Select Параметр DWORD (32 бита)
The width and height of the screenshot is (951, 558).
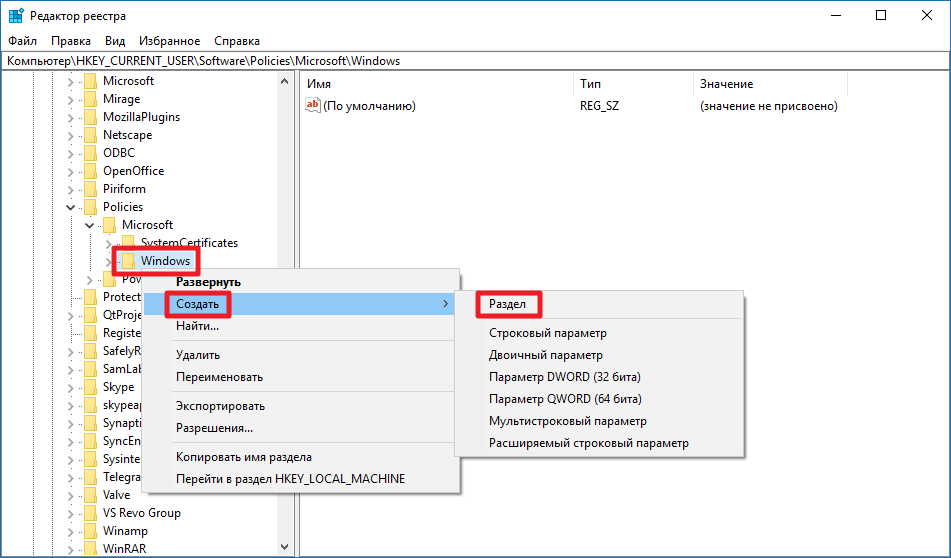[565, 377]
